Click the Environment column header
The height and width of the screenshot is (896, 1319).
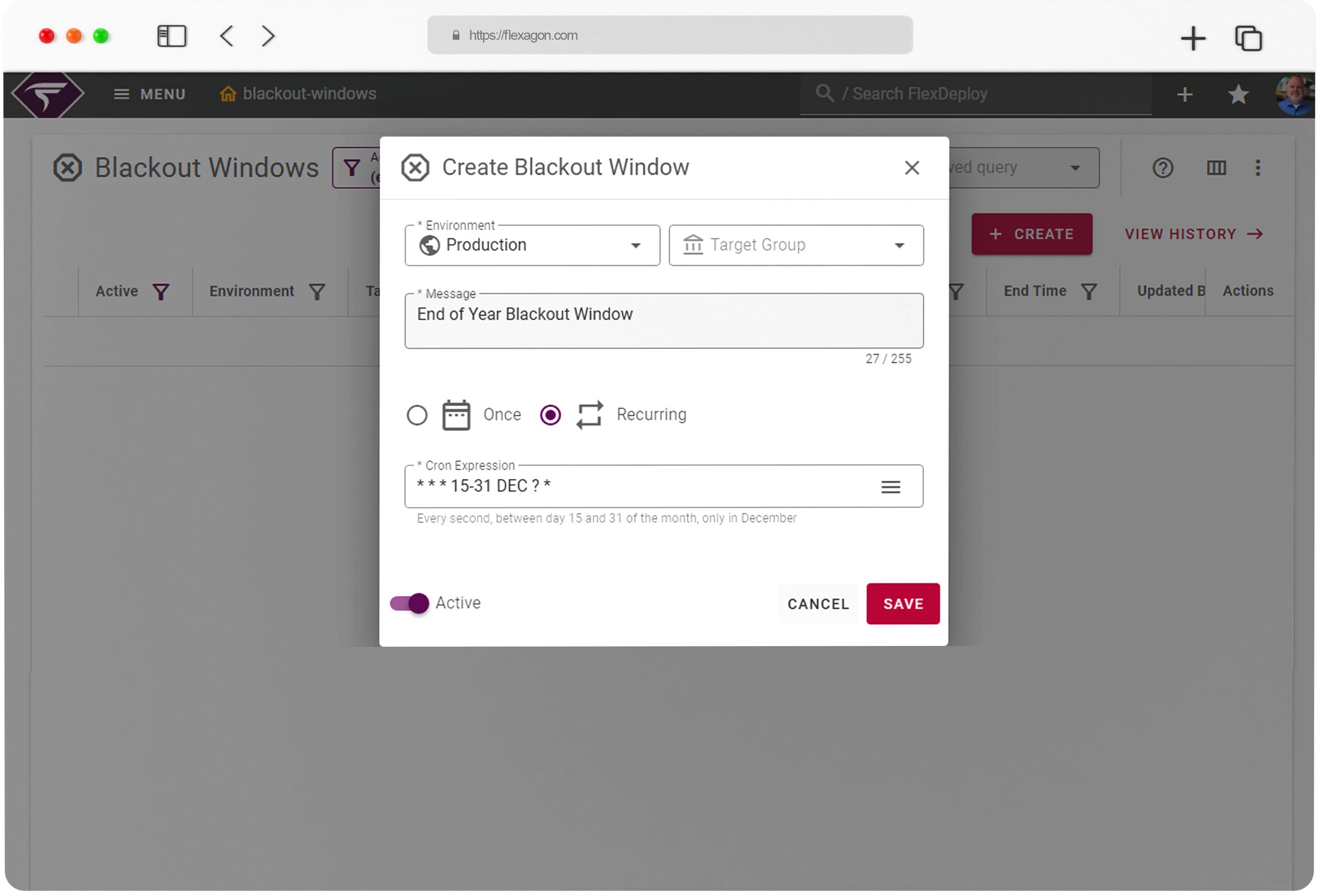click(x=252, y=291)
